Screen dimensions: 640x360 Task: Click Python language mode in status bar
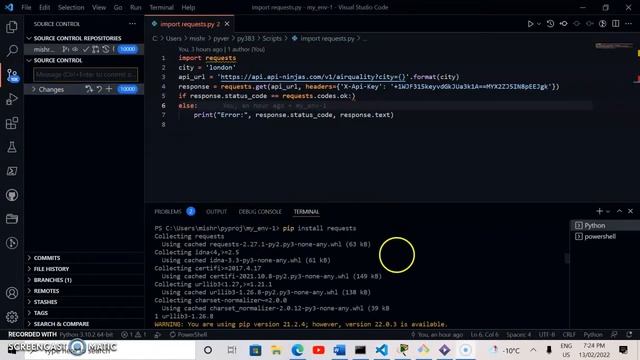pos(593,334)
